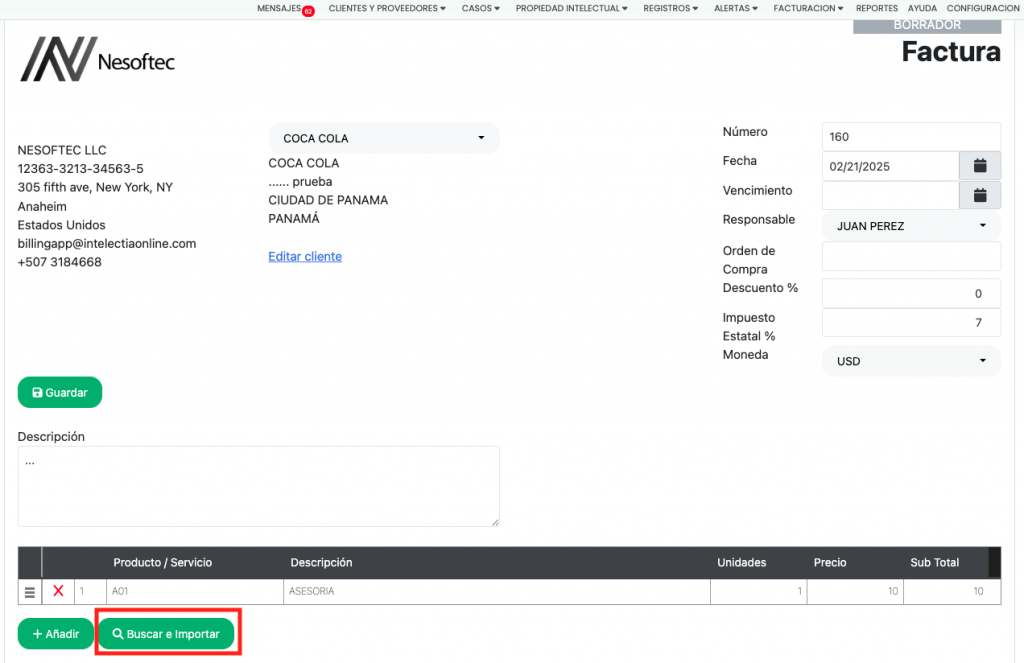Open the Propiedad Intelectual menu

click(x=571, y=8)
